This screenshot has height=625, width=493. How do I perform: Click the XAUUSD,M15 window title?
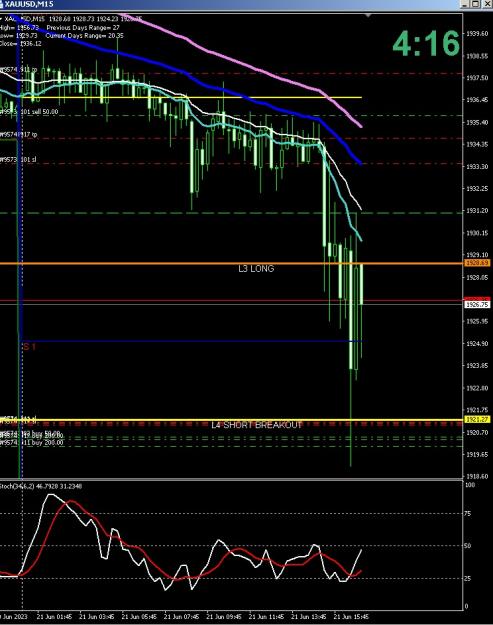(28, 4)
